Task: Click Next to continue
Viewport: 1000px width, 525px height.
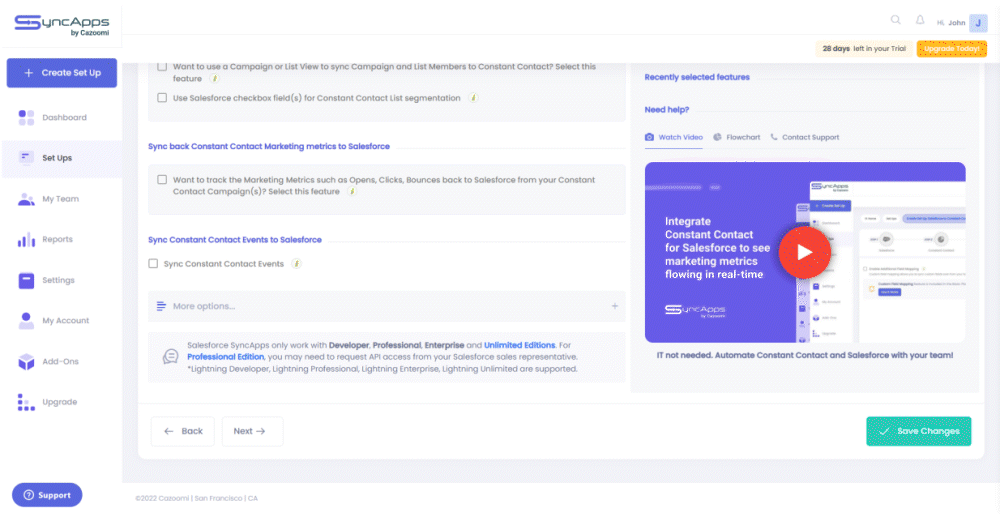Action: [x=252, y=431]
